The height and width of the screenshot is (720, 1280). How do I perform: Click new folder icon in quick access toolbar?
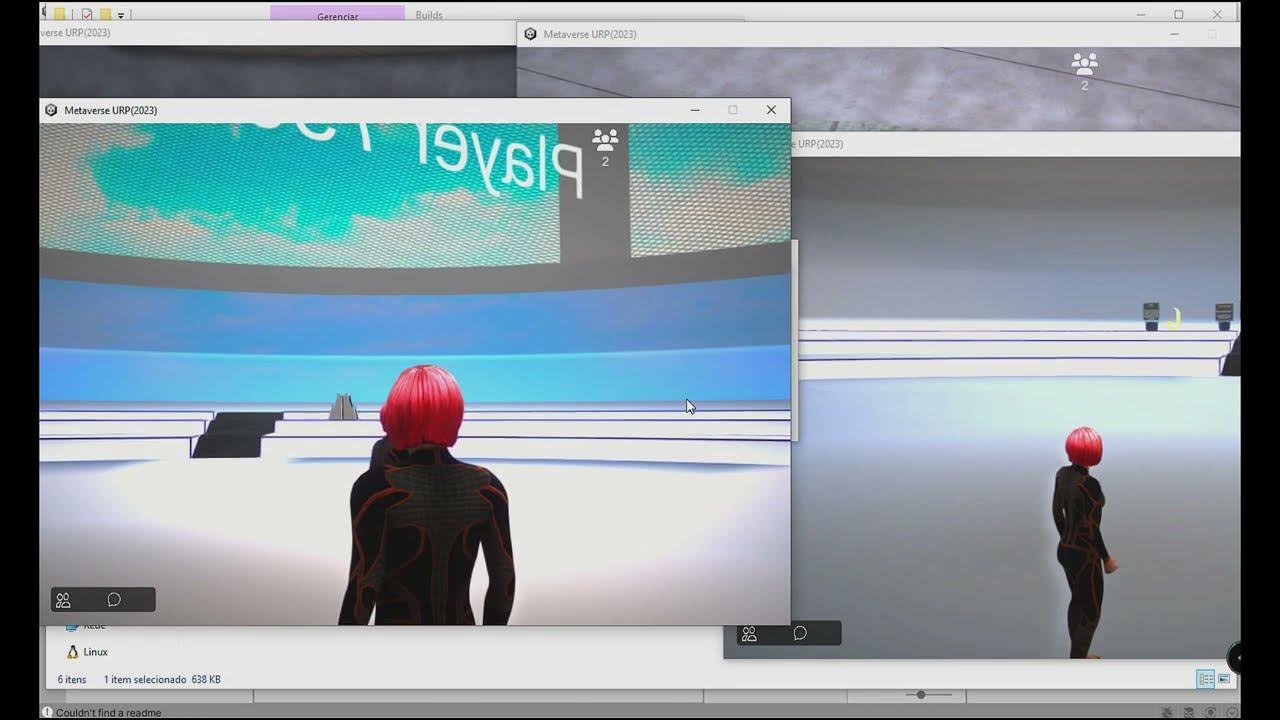tap(105, 15)
